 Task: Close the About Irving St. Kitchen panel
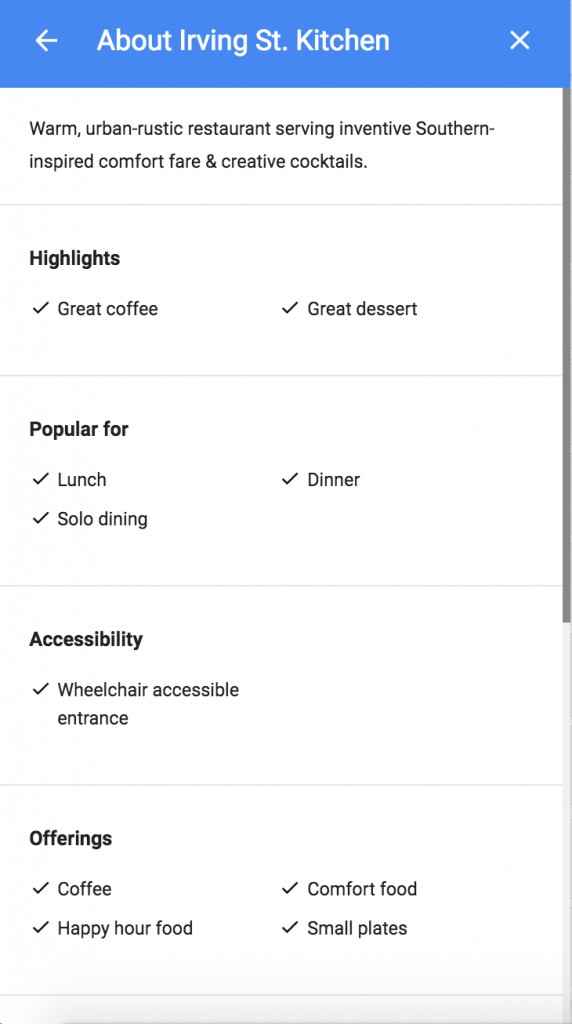coord(520,41)
